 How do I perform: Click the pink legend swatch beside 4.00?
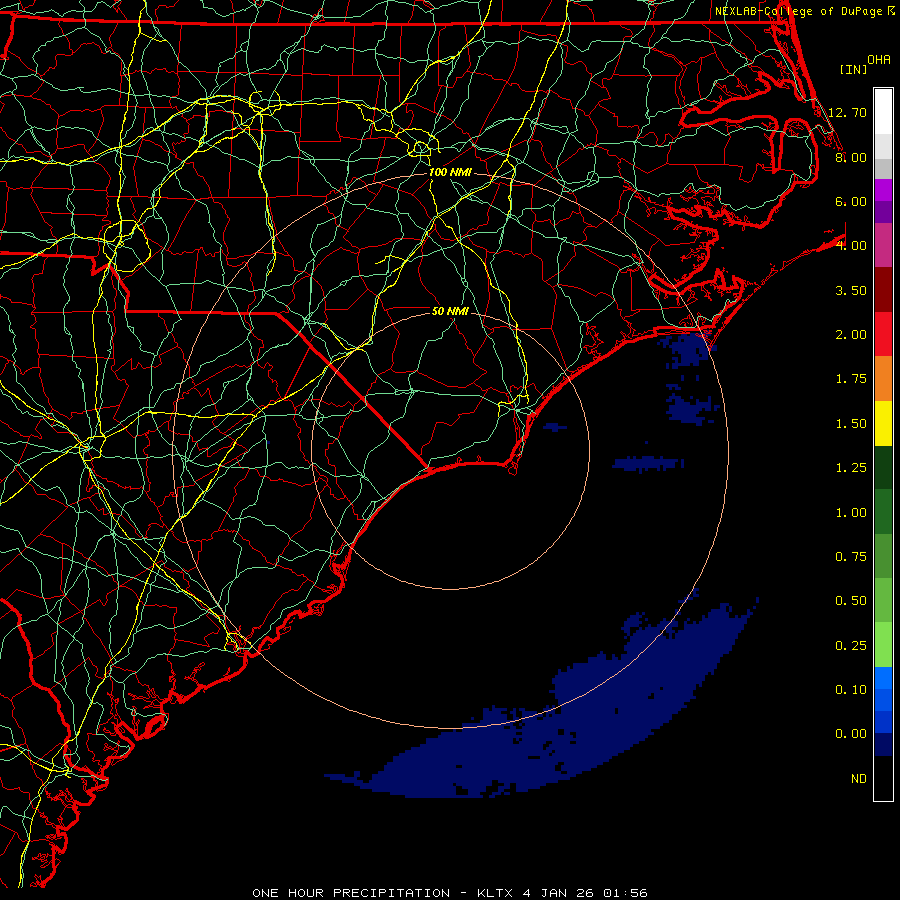883,245
